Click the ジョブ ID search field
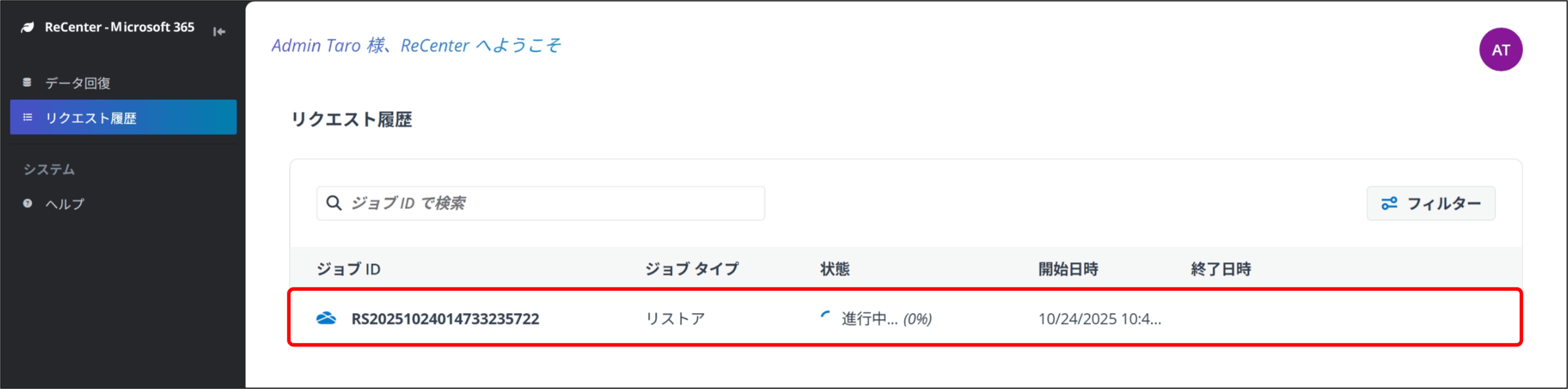The height and width of the screenshot is (389, 1568). click(x=551, y=203)
